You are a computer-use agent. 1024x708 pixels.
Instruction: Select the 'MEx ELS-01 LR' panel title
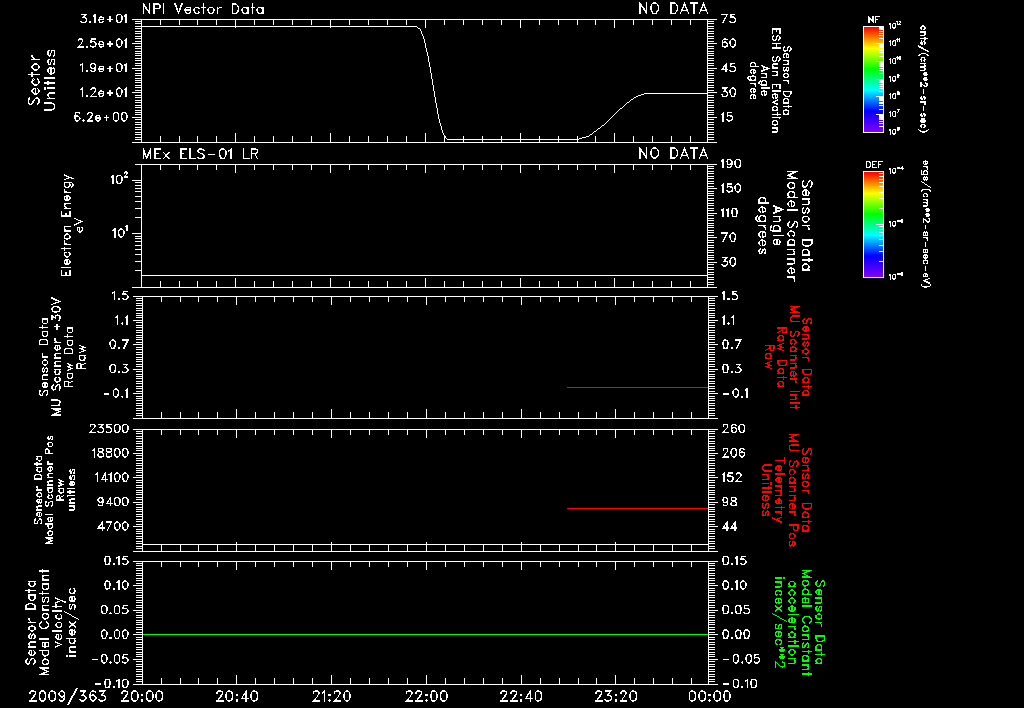(x=200, y=154)
